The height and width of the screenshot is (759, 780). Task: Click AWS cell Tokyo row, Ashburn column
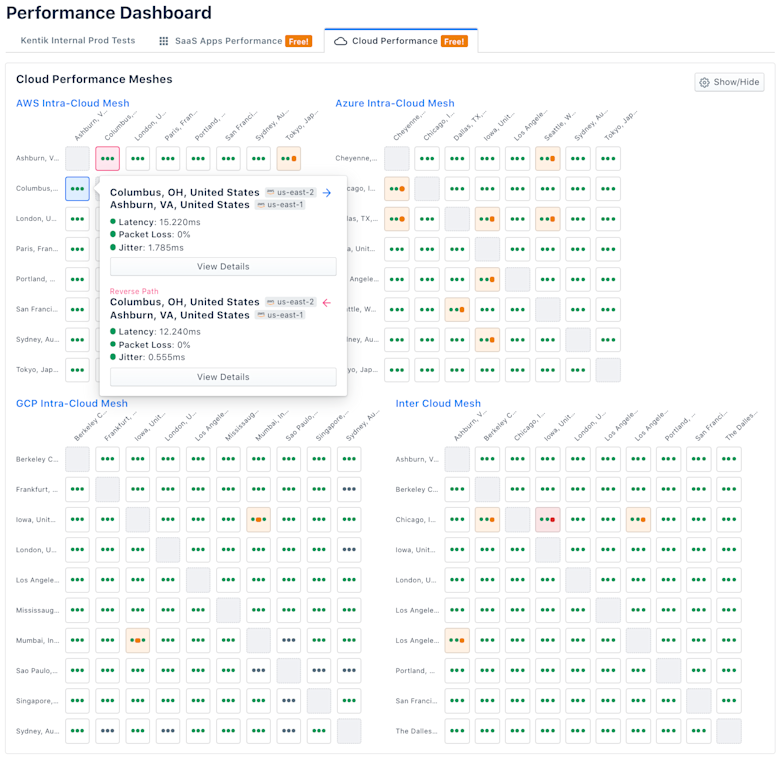[x=78, y=370]
